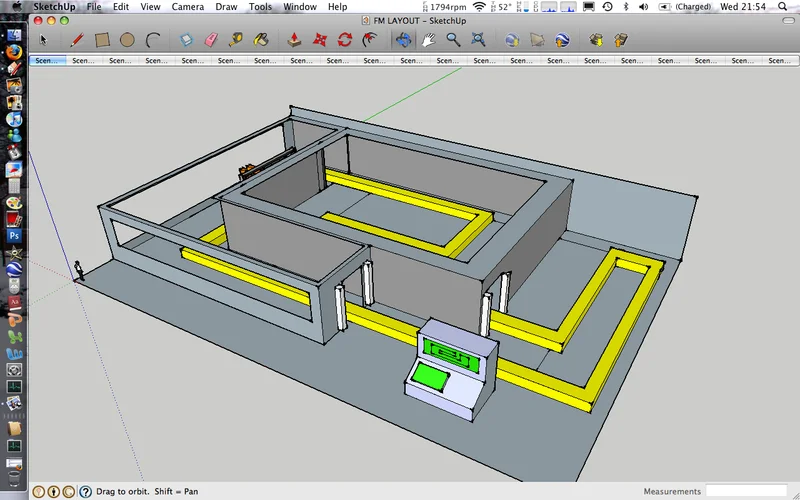The image size is (800, 500).
Task: Click the Zoom Extents tool
Action: tap(478, 40)
